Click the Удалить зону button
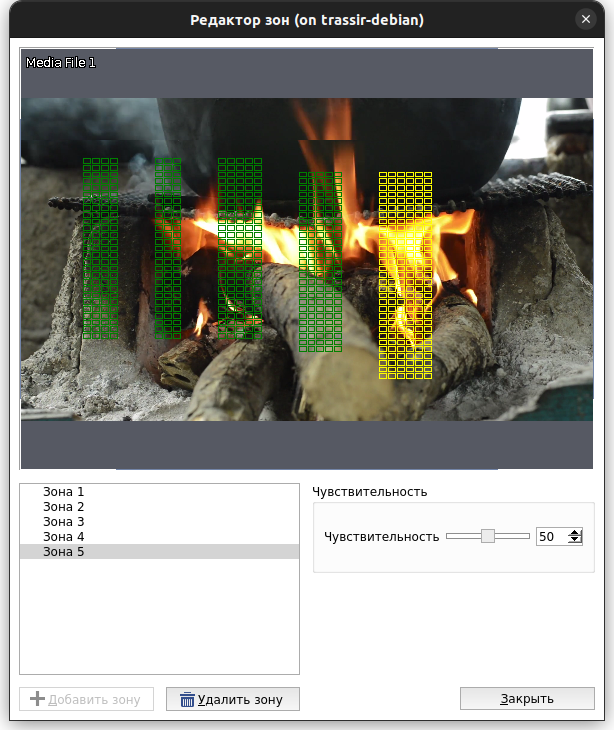 233,699
